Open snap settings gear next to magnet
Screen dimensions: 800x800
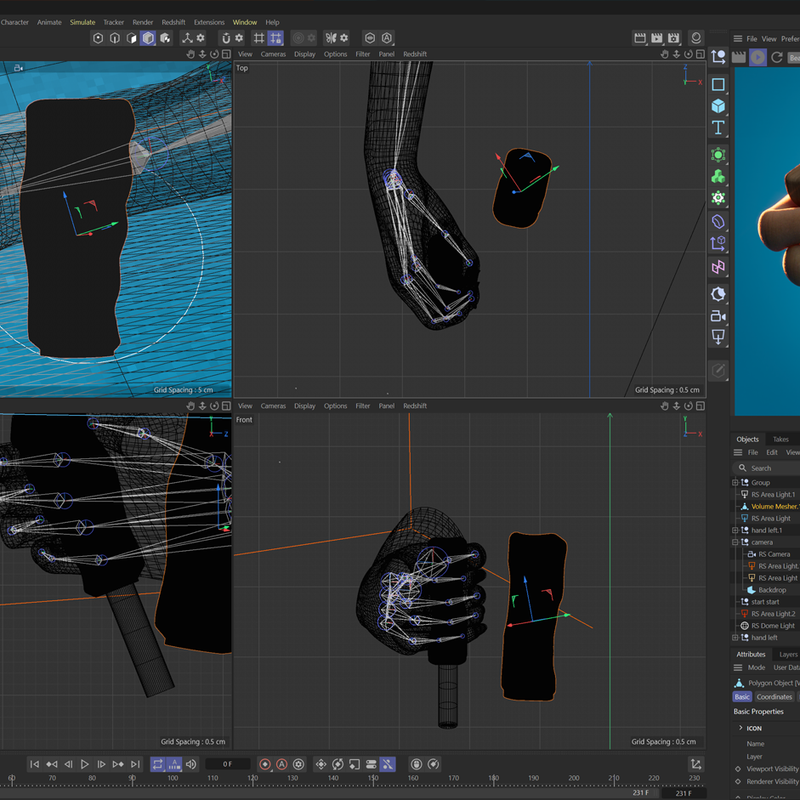tap(239, 38)
